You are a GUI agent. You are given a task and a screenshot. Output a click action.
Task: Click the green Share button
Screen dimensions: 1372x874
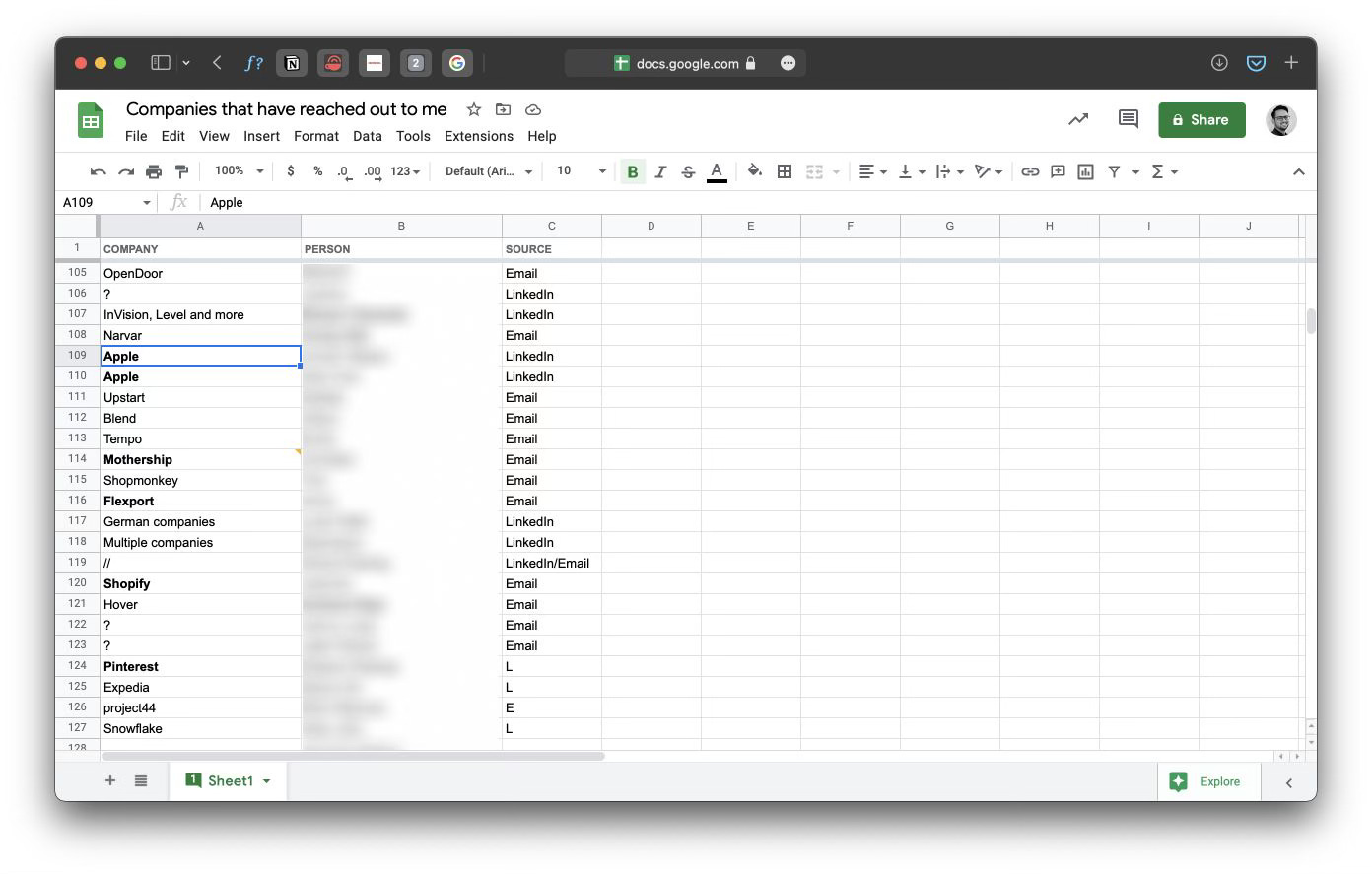pos(1201,120)
